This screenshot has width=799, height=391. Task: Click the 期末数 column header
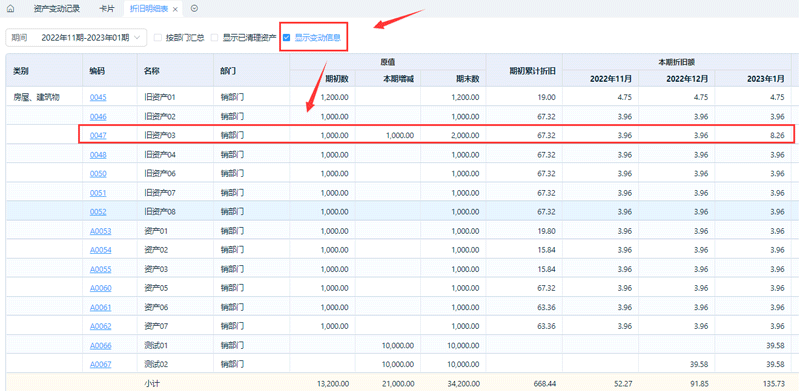tap(454, 79)
